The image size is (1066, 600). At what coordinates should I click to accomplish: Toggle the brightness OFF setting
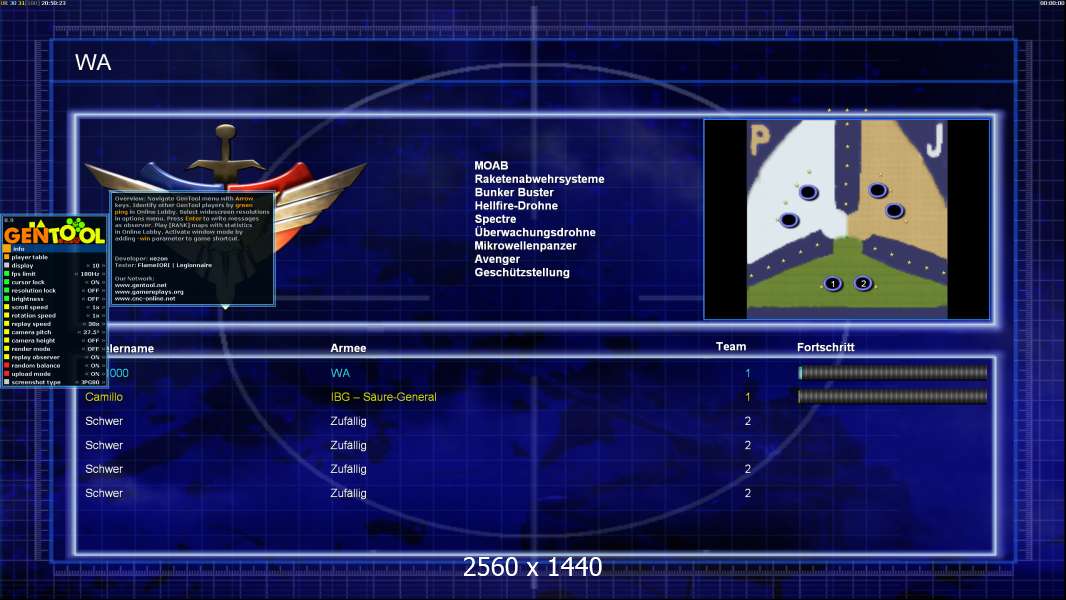(x=93, y=299)
